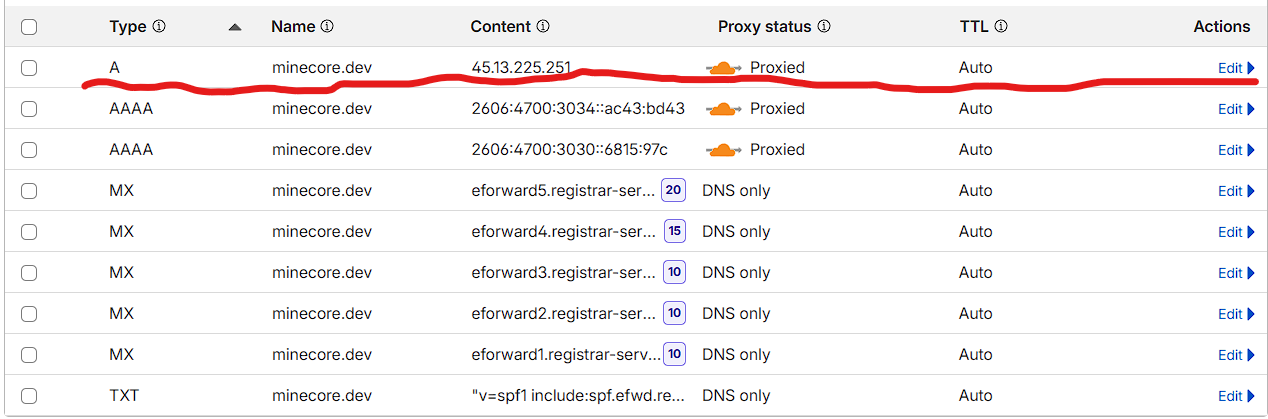The width and height of the screenshot is (1268, 419).
Task: Expand Edit for the A record row
Action: click(1236, 68)
